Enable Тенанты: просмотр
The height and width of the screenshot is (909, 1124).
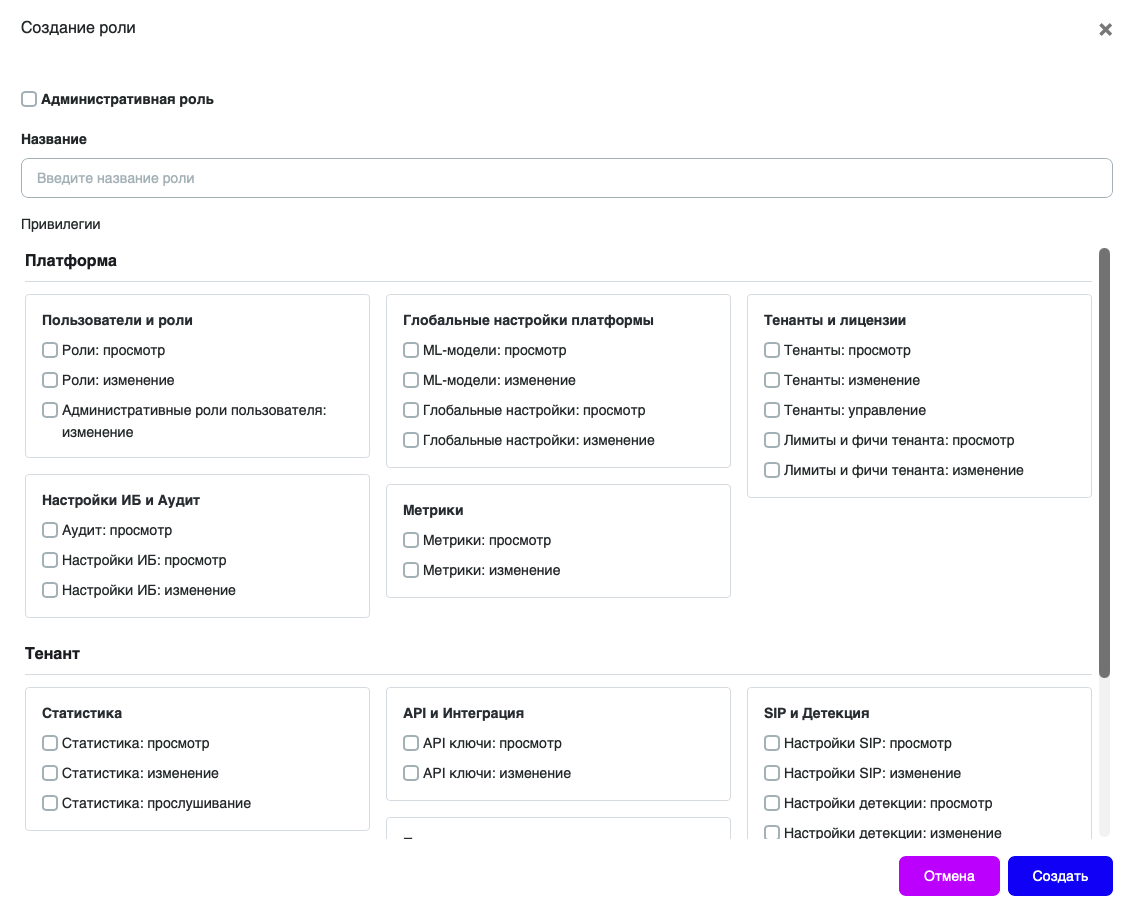point(771,350)
